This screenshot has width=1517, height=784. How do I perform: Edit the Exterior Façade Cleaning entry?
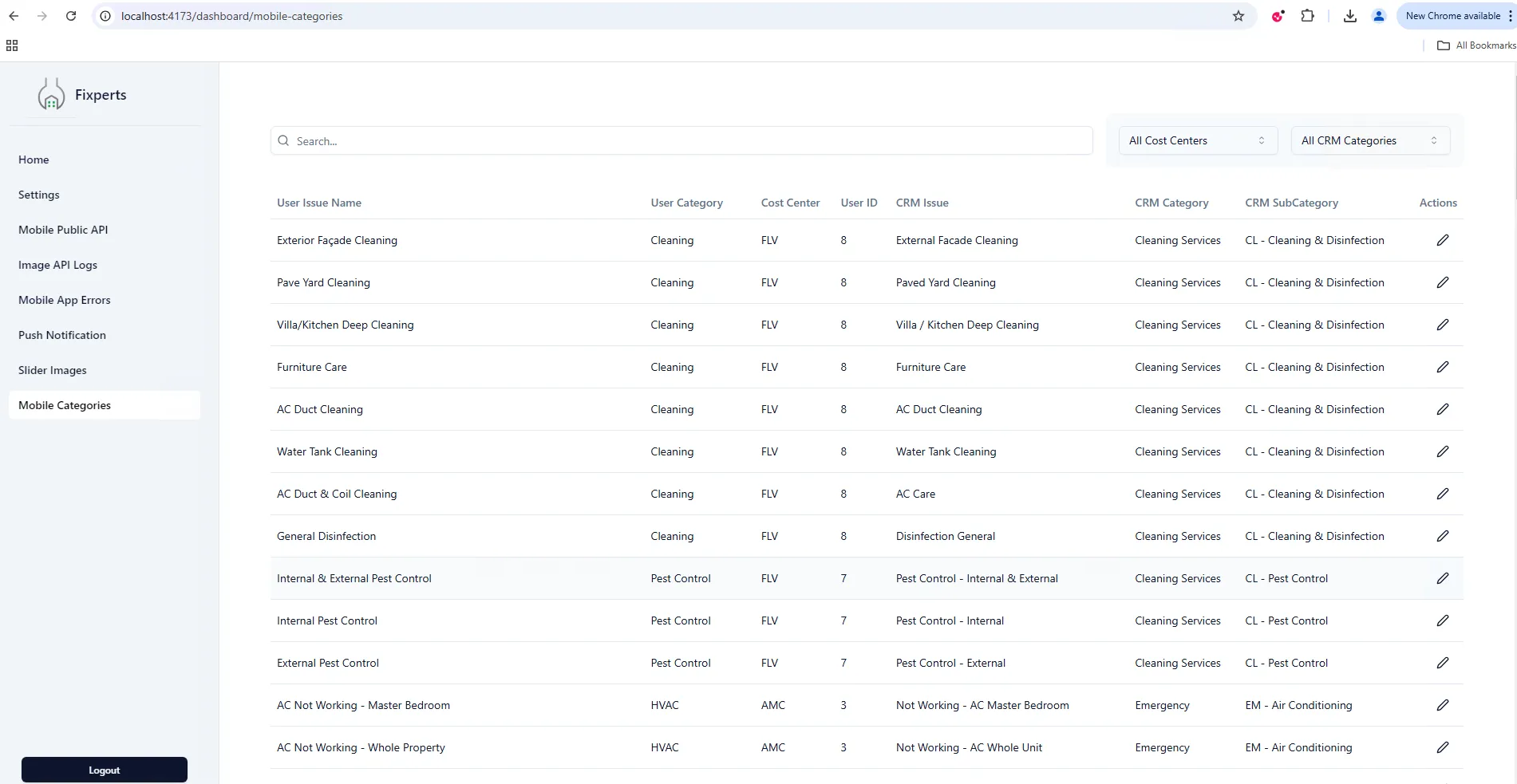[x=1441, y=239]
